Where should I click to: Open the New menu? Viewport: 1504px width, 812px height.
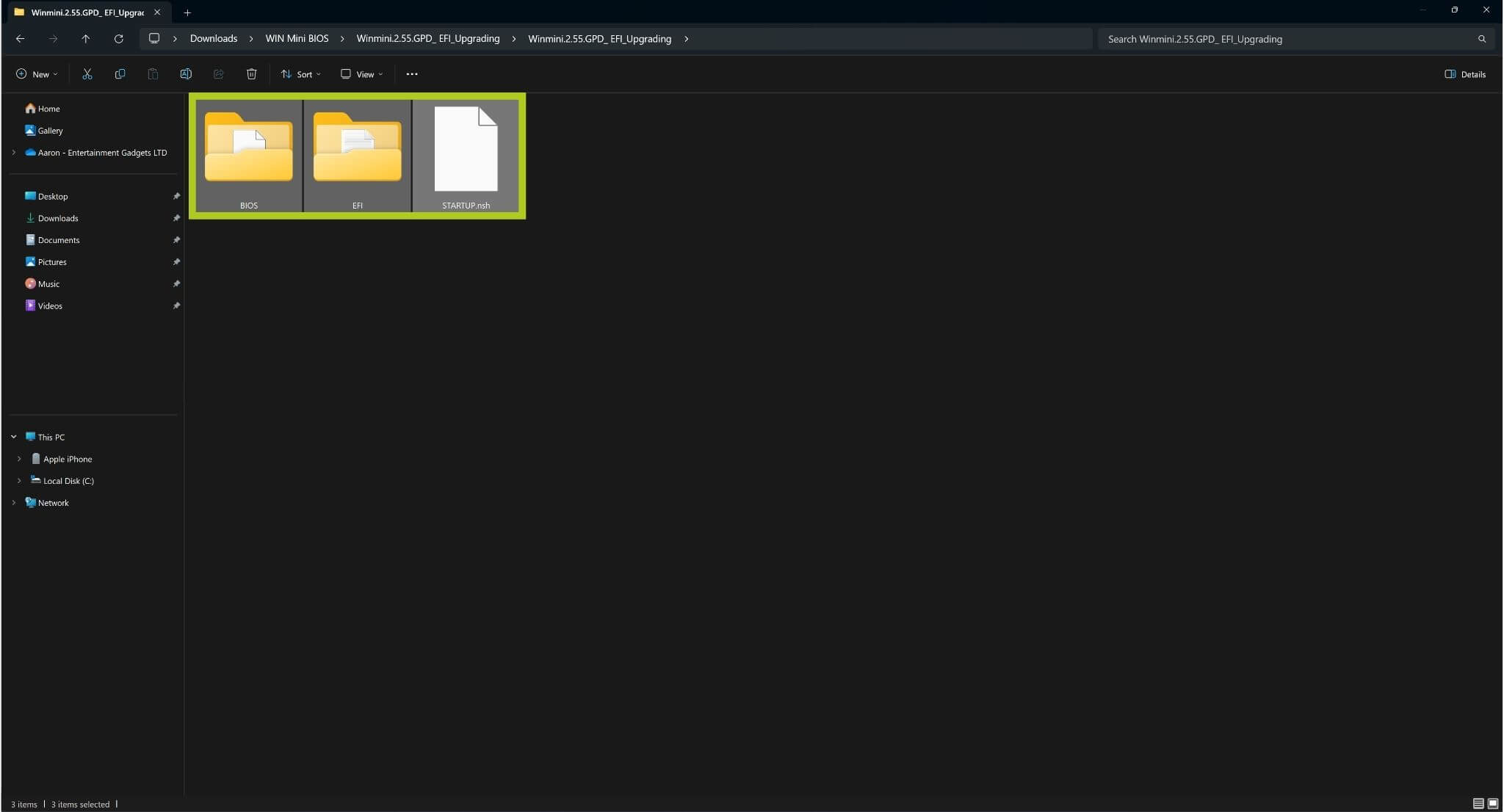pos(35,73)
